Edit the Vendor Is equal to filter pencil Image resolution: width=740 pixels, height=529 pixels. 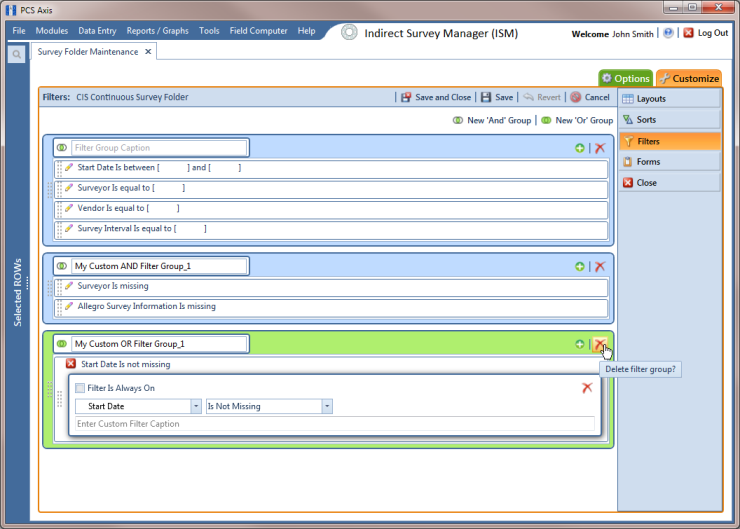(69, 208)
